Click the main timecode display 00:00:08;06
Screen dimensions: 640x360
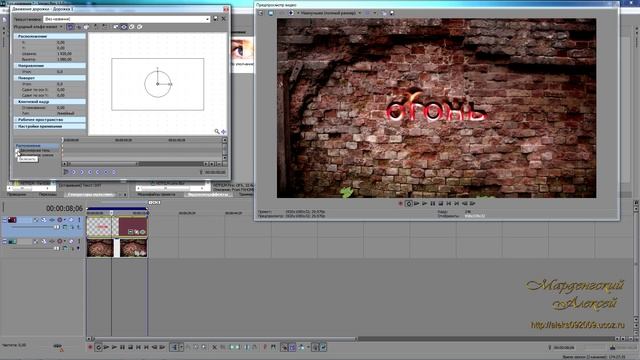click(64, 209)
